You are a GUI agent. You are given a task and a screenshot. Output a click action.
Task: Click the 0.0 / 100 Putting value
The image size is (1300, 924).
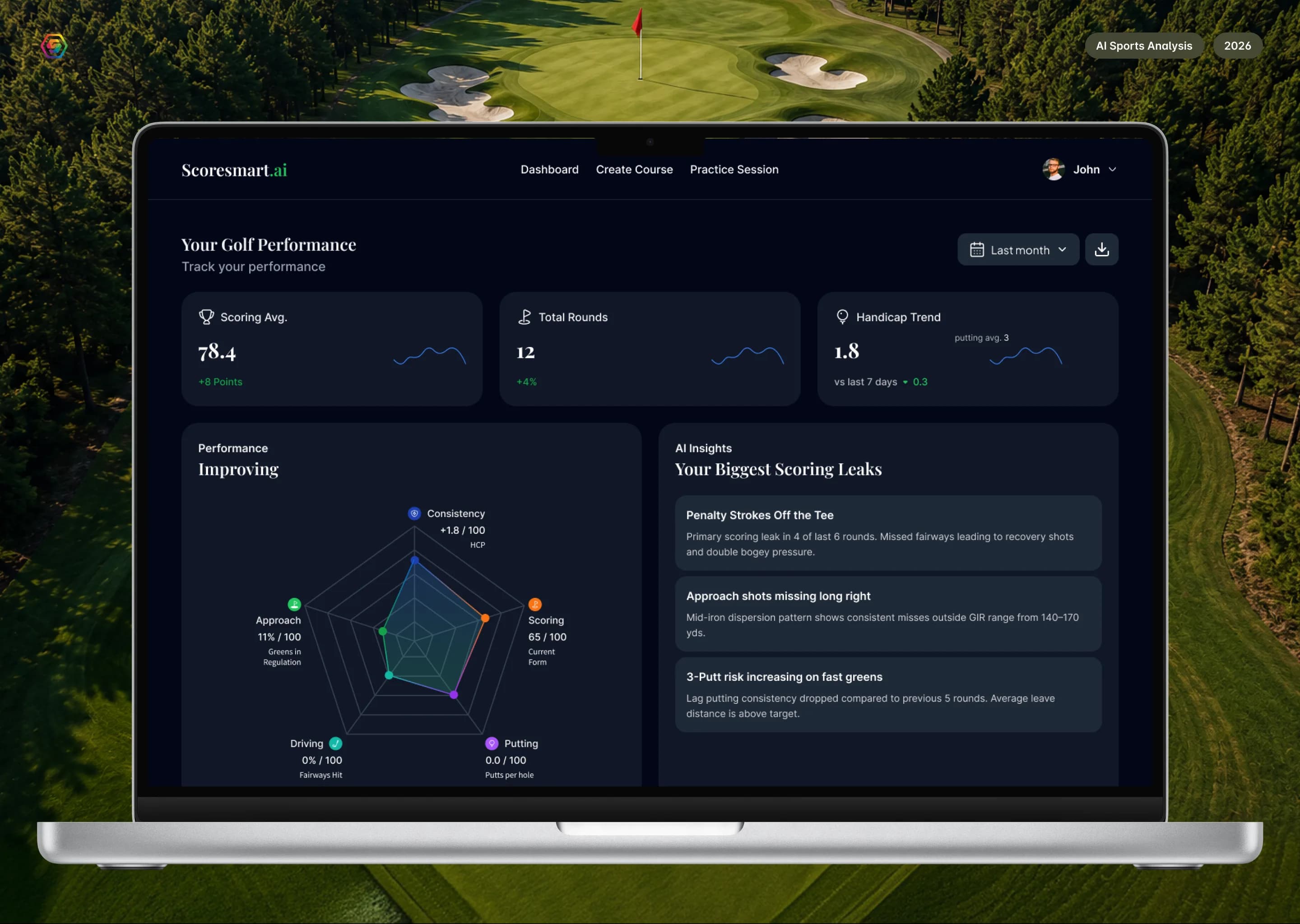pyautogui.click(x=506, y=760)
